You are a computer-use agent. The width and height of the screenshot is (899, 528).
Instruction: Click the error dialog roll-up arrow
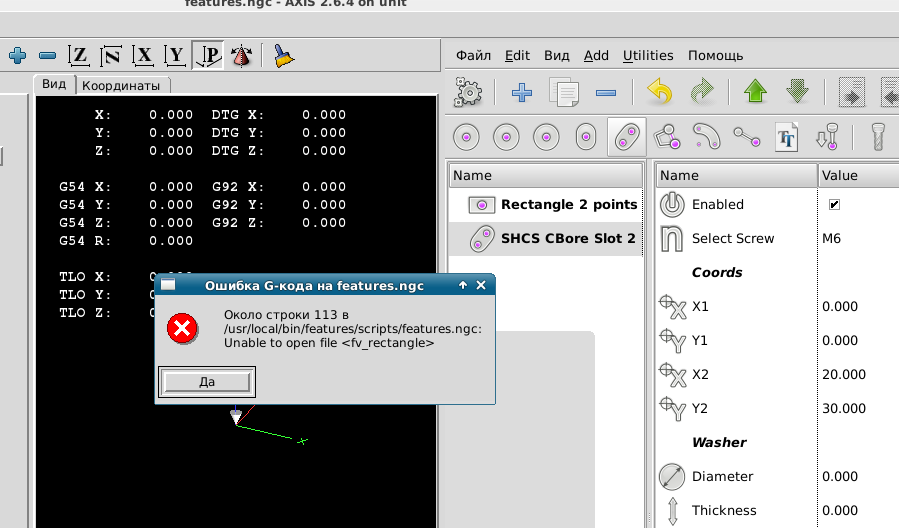[463, 285]
